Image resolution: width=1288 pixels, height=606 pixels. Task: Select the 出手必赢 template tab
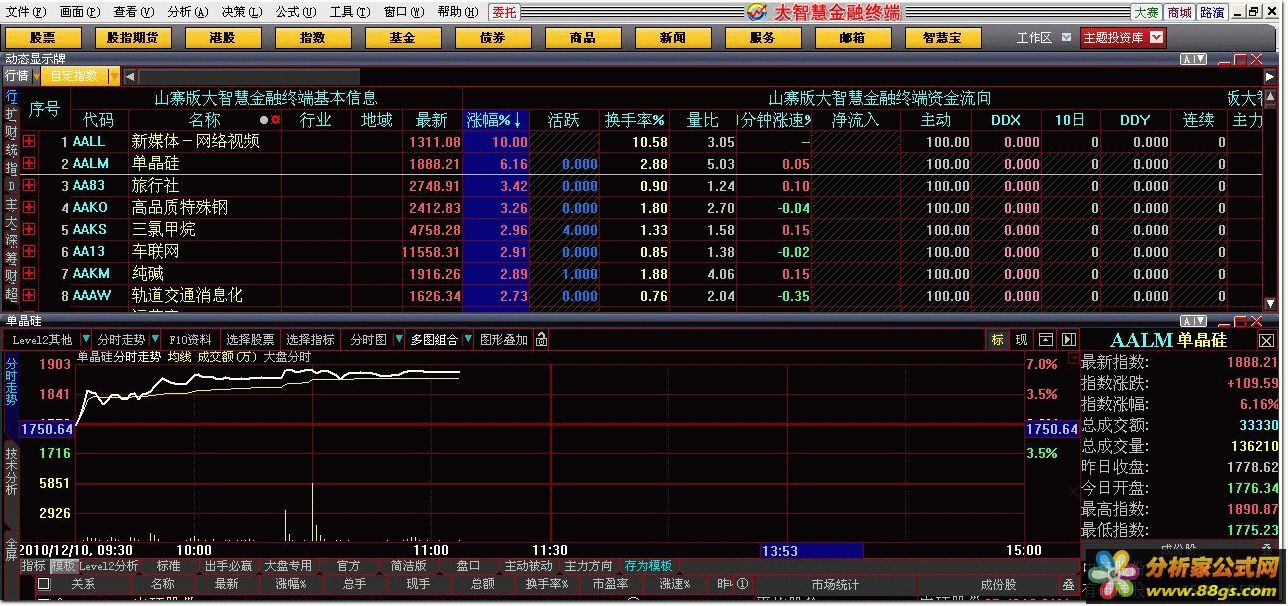coord(228,566)
